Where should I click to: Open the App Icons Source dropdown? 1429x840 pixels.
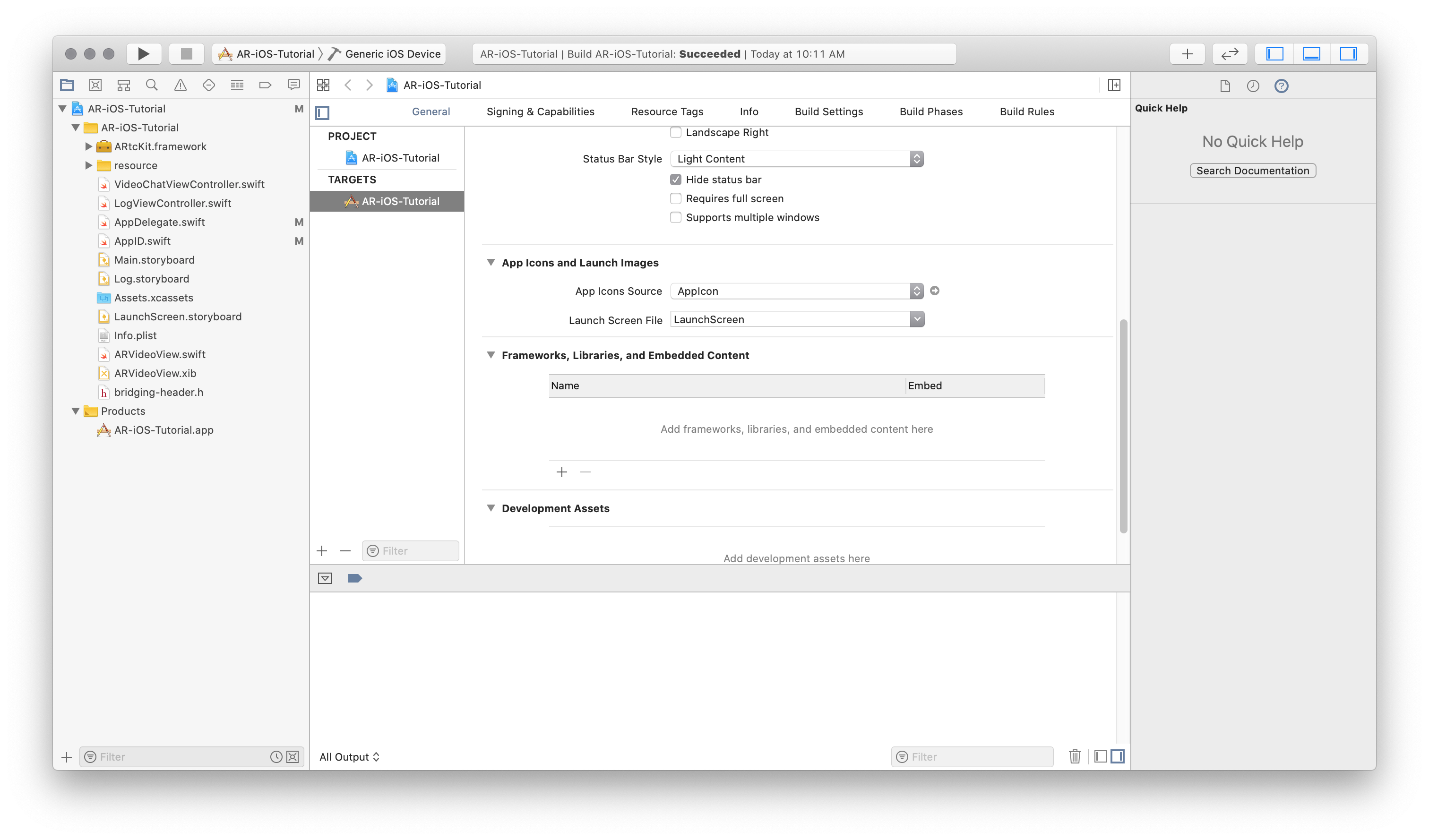click(797, 291)
